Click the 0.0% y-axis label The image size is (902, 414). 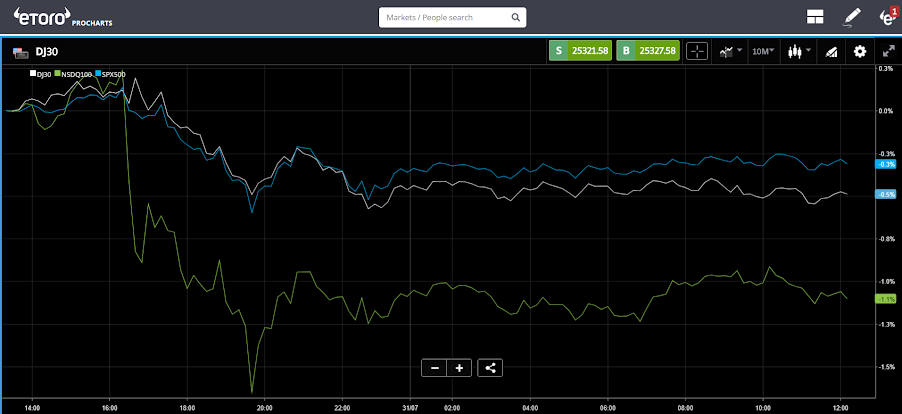(886, 111)
